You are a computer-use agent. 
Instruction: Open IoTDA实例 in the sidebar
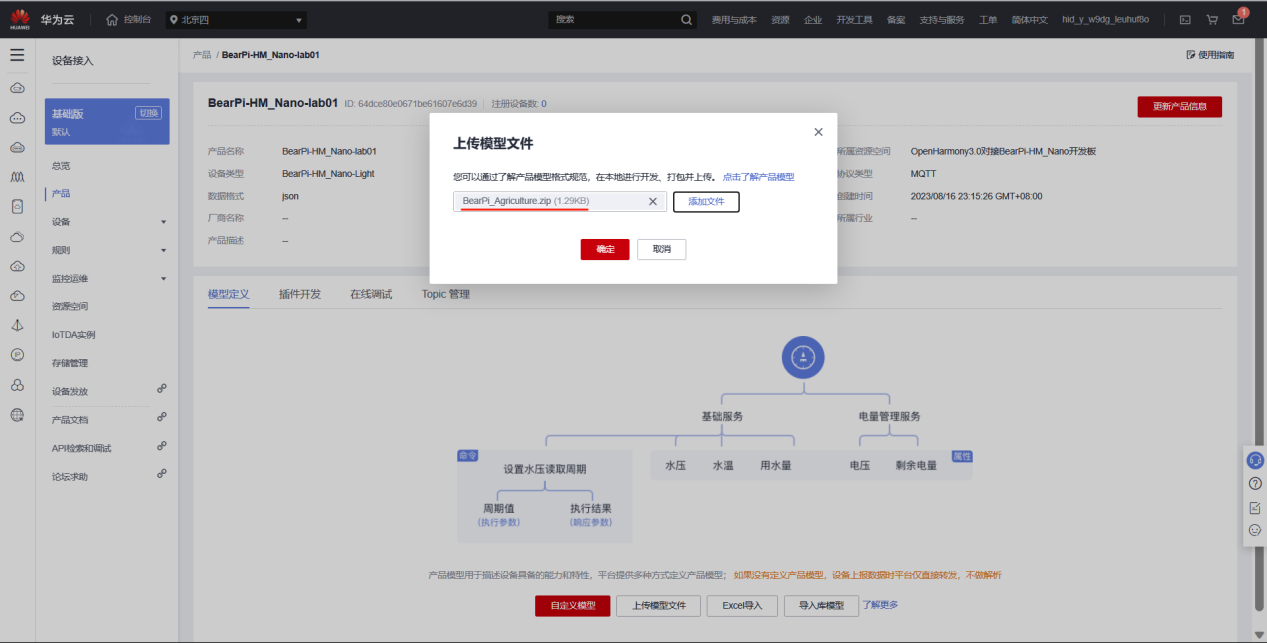(74, 335)
